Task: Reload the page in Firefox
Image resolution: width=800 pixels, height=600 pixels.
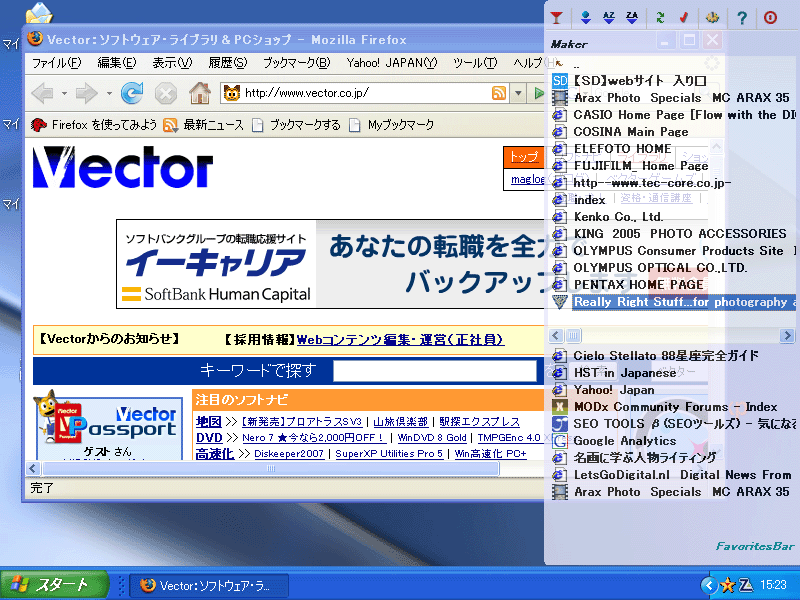Action: pyautogui.click(x=132, y=93)
